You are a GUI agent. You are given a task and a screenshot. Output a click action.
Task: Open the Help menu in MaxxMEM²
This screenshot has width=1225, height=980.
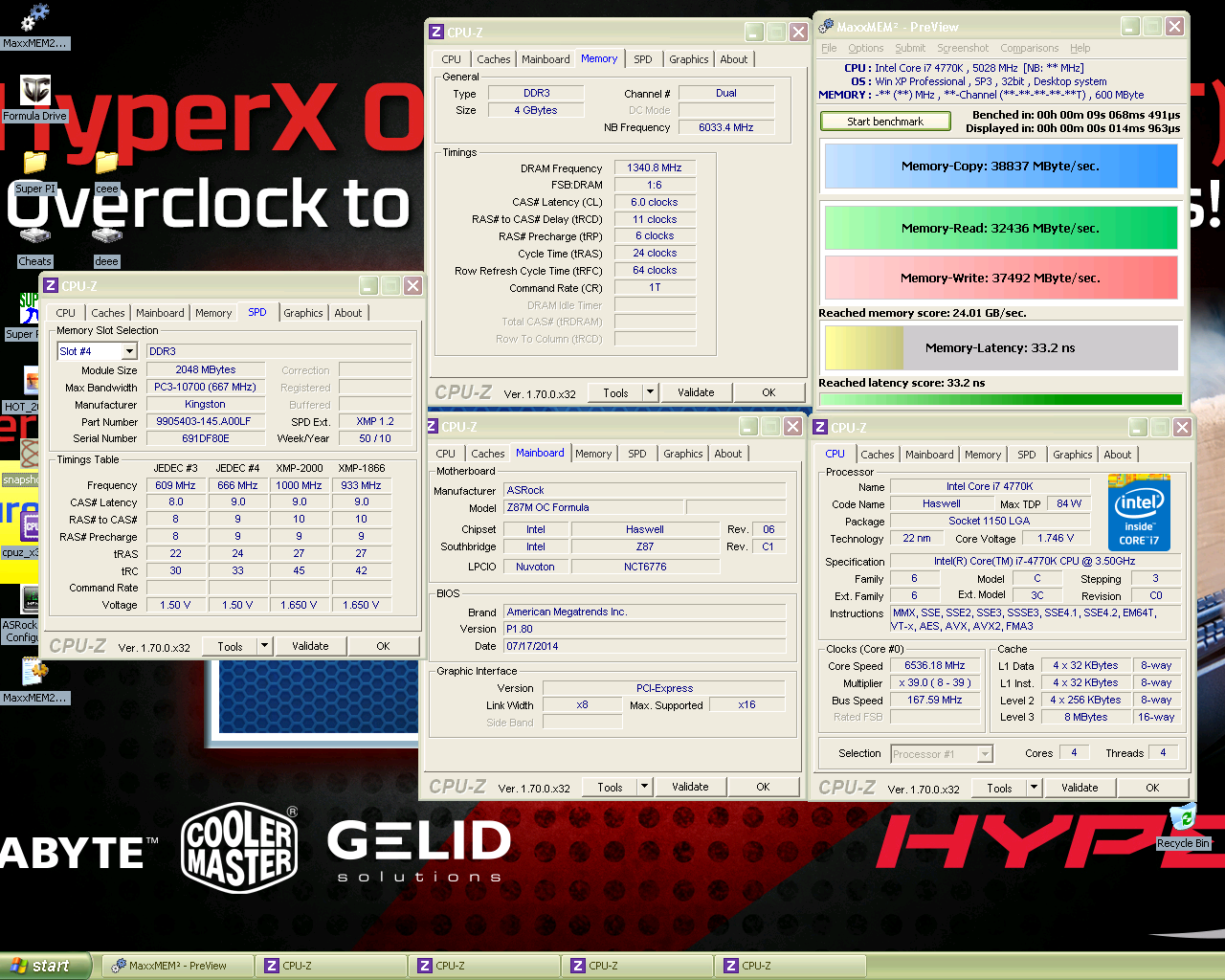click(x=1080, y=48)
